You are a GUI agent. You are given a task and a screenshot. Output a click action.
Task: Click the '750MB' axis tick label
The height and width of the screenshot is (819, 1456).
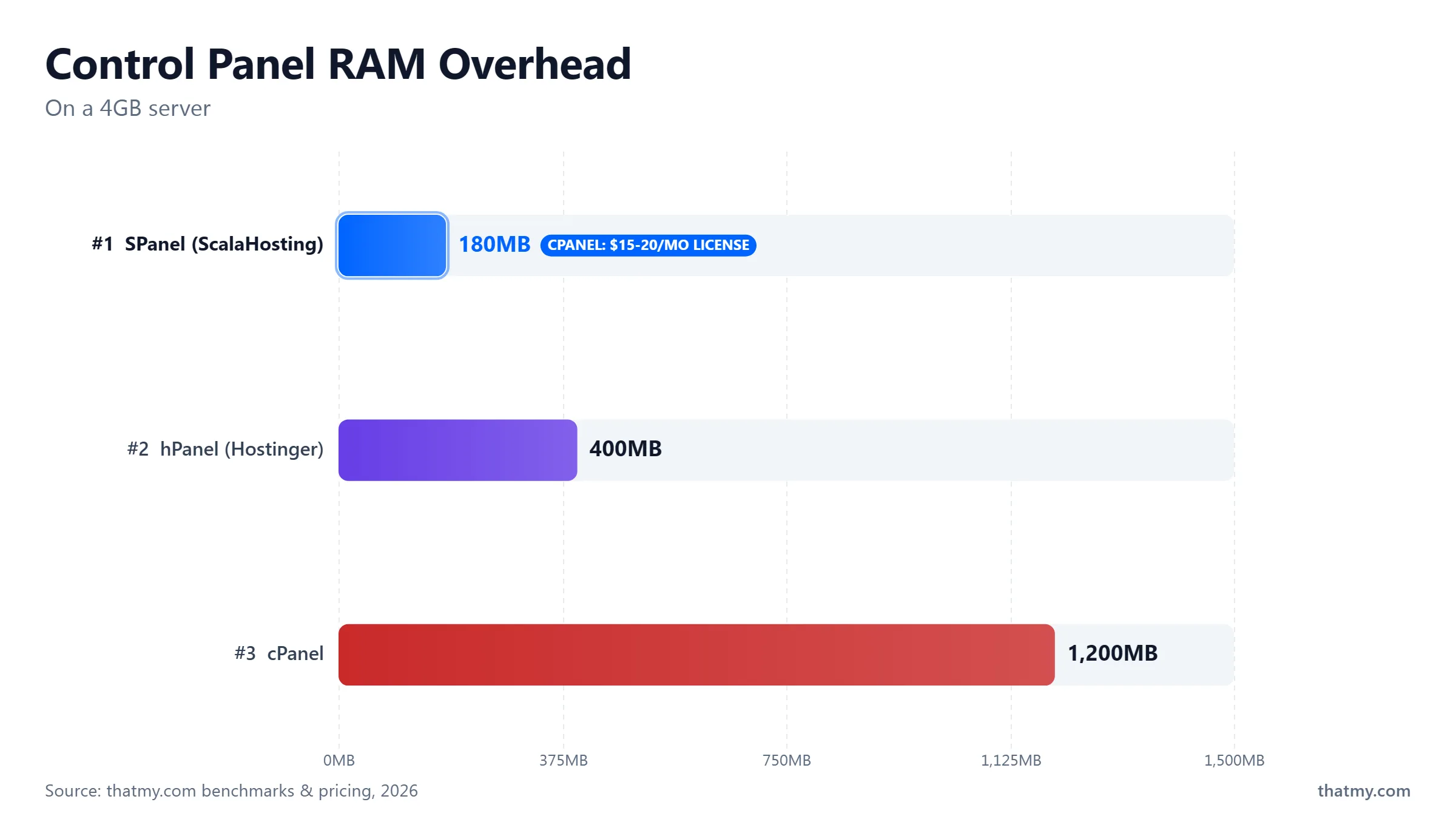[x=787, y=761]
